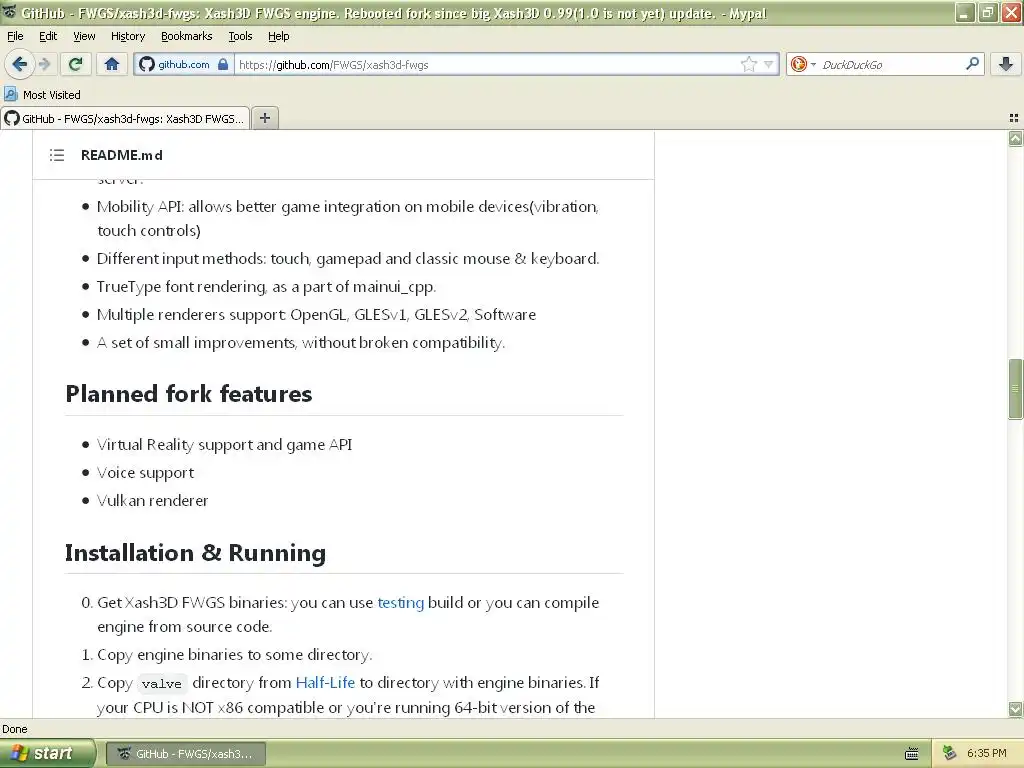1024x768 pixels.
Task: Open the Most Visited bookmarks folder
Action: 42,95
